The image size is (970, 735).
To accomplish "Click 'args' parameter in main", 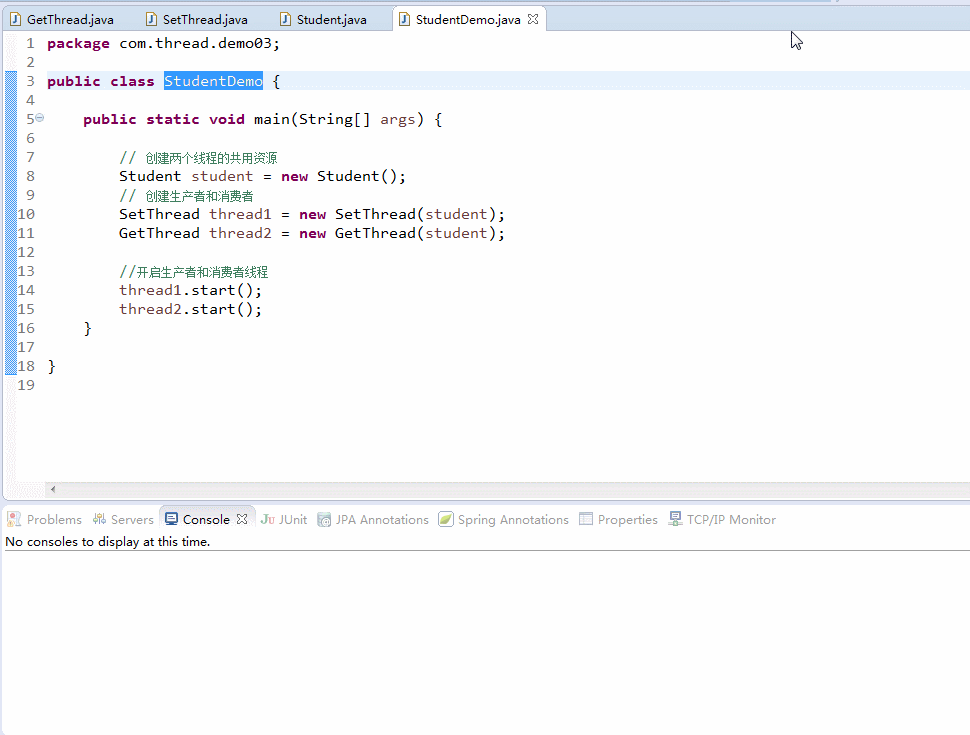I will click(397, 119).
